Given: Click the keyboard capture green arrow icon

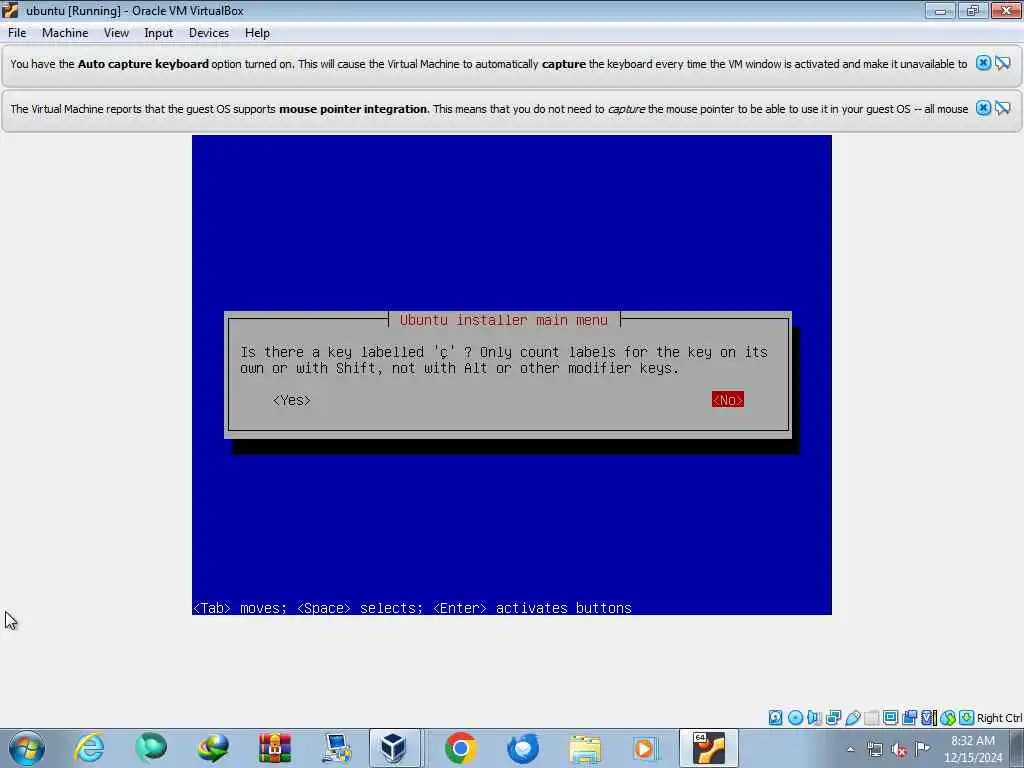Looking at the screenshot, I should pos(967,718).
